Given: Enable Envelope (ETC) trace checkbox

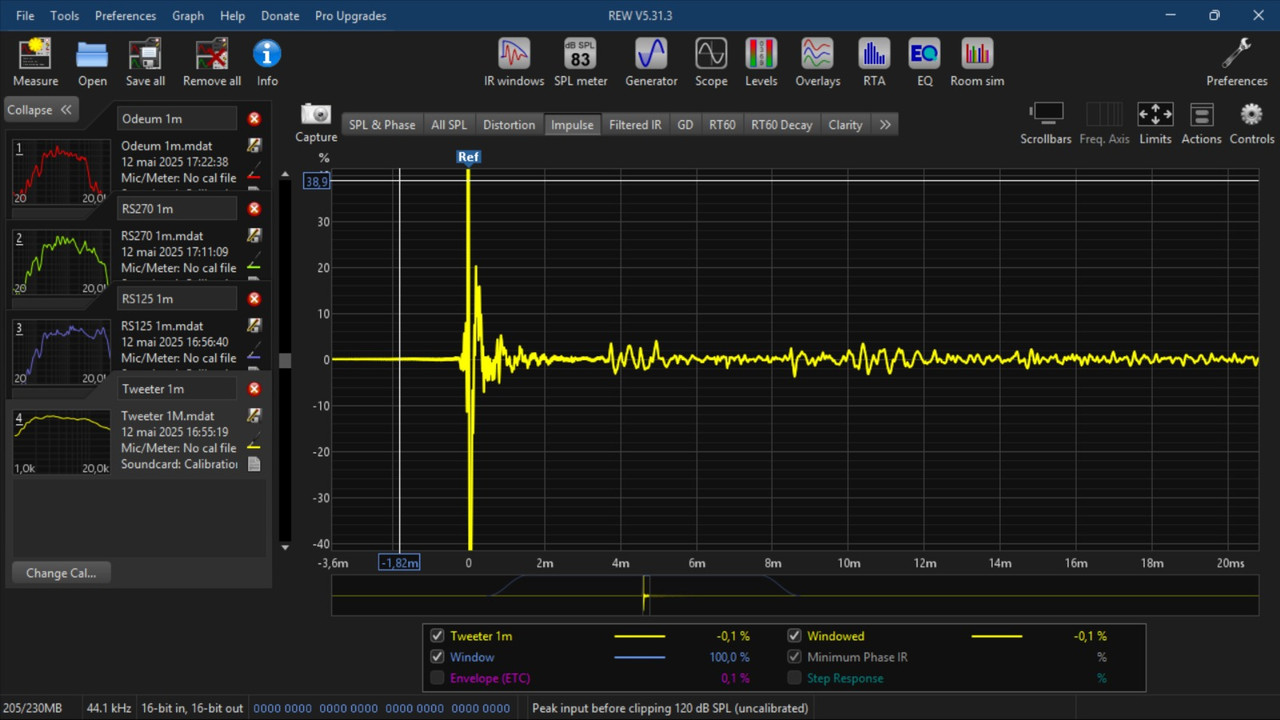Looking at the screenshot, I should point(437,678).
